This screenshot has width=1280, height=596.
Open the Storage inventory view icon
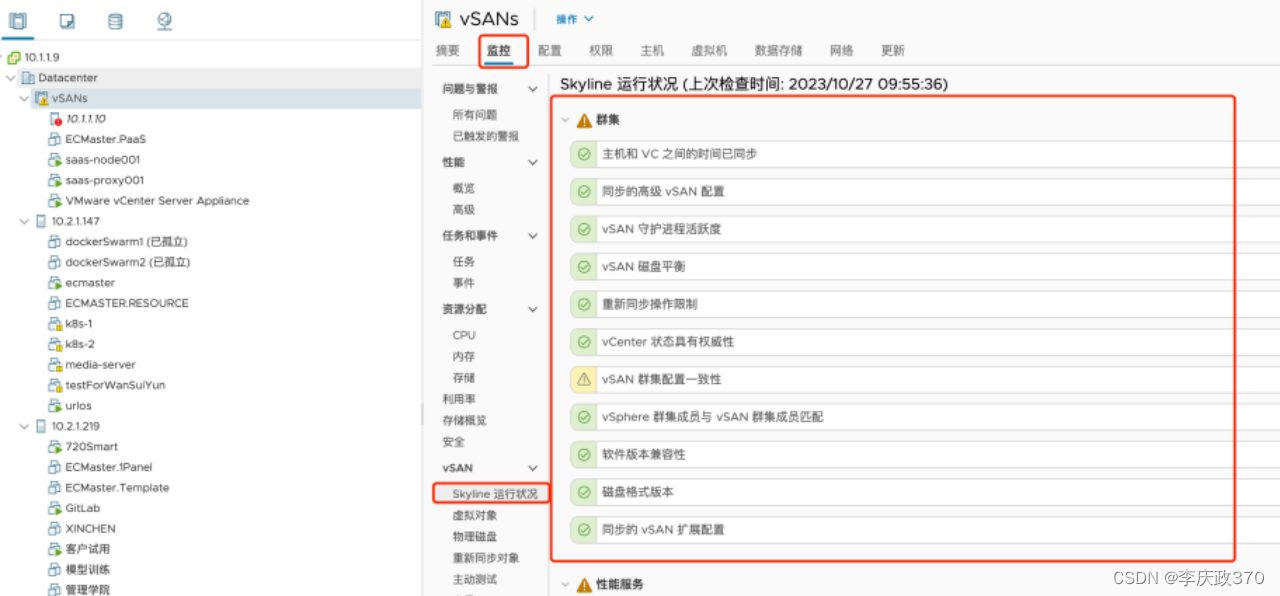coord(115,20)
